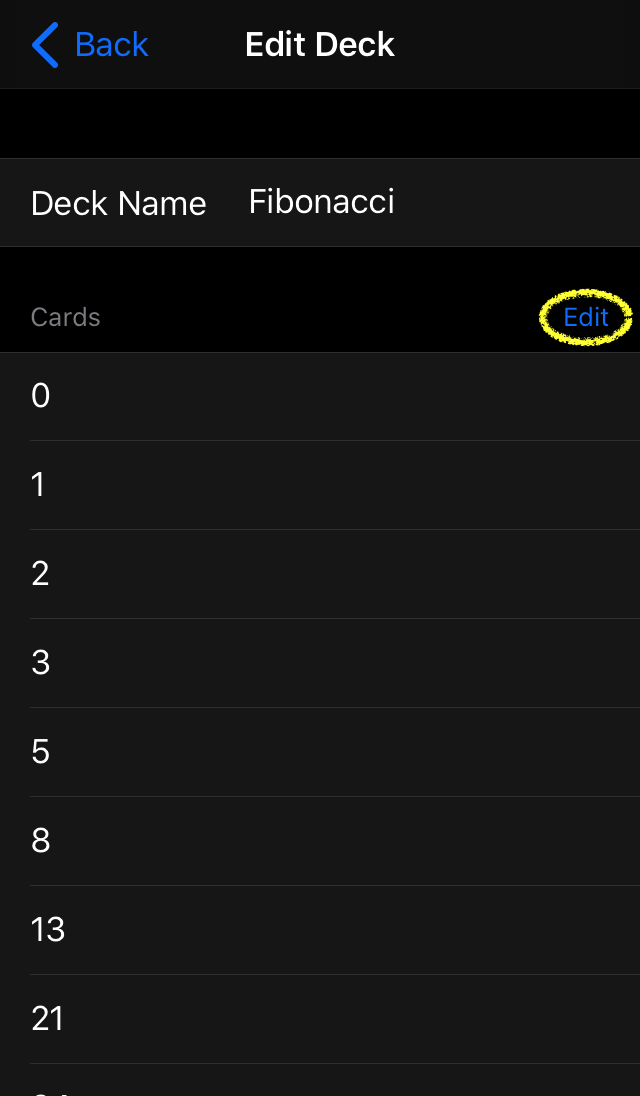Choose the card labeled 2

[320, 574]
